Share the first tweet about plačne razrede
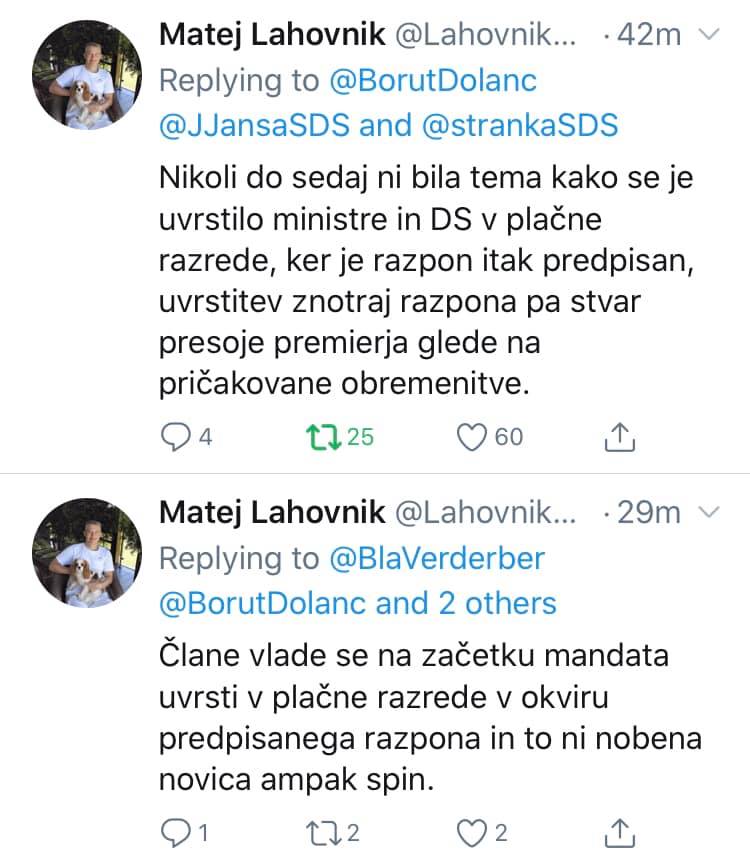This screenshot has width=750, height=861. pyautogui.click(x=620, y=436)
